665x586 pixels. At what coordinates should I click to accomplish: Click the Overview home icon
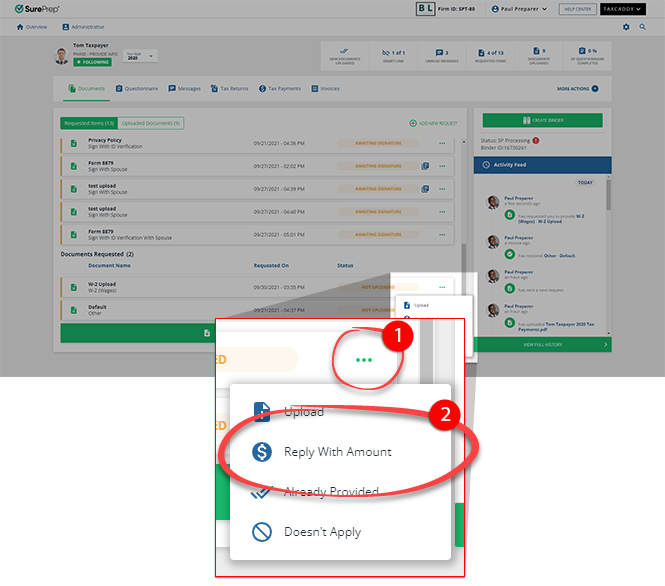[21, 27]
